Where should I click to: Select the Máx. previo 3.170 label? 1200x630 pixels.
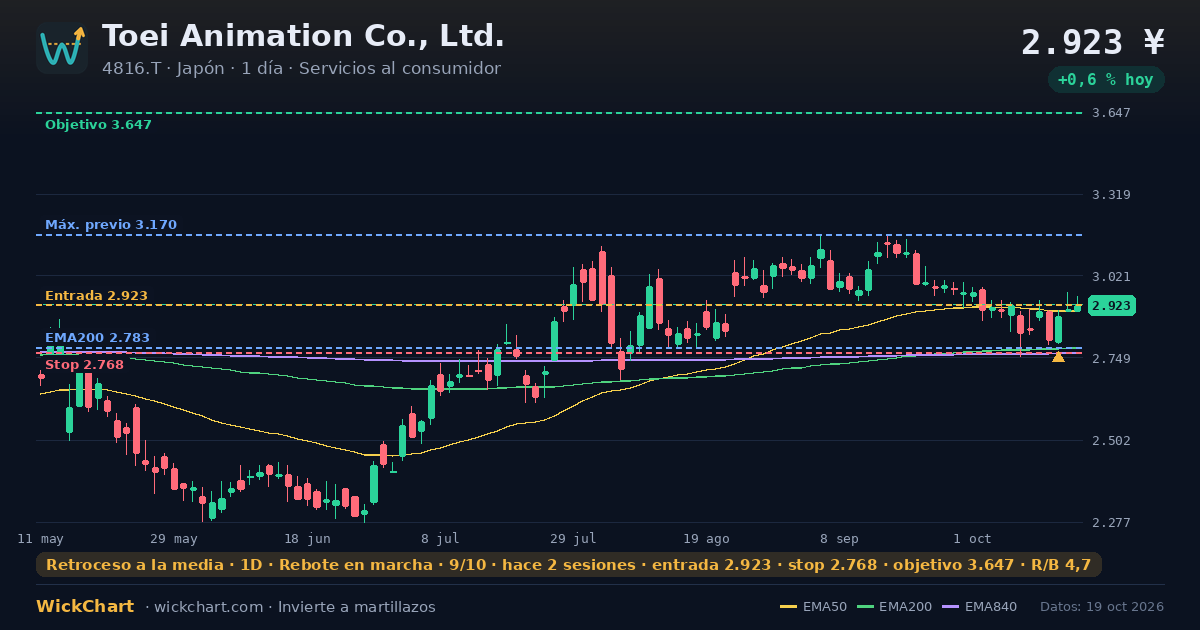[110, 225]
